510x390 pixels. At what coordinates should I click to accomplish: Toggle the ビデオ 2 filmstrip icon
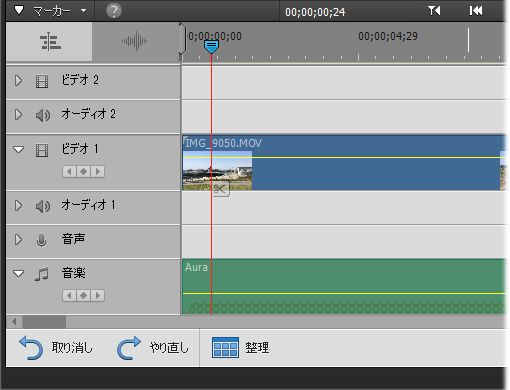coord(42,81)
